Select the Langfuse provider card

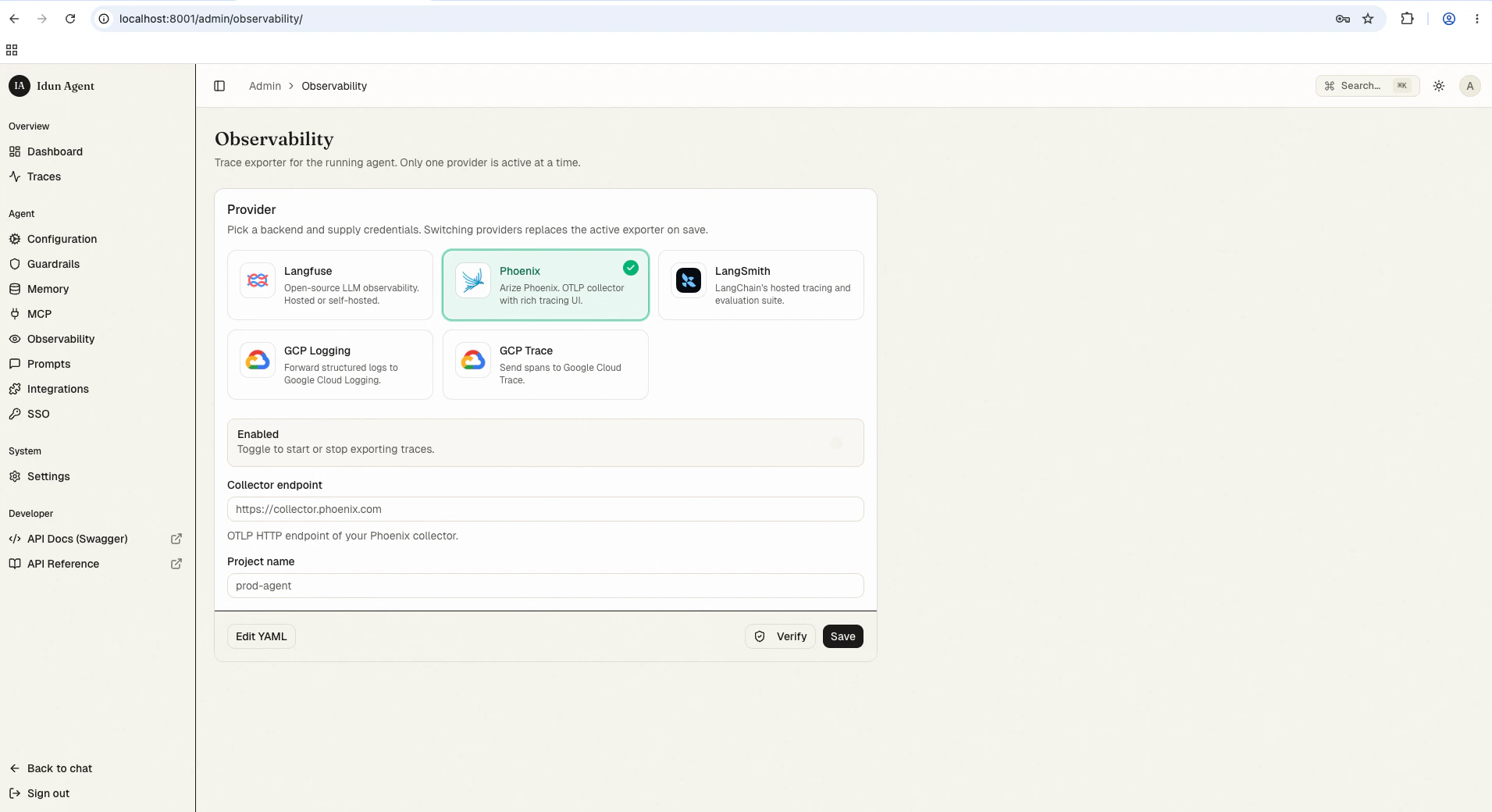point(330,285)
